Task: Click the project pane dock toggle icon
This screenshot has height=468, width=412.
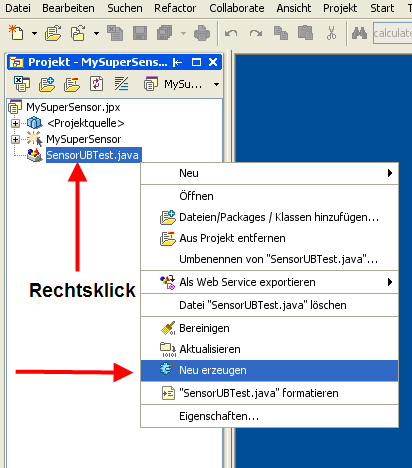Action: 177,62
